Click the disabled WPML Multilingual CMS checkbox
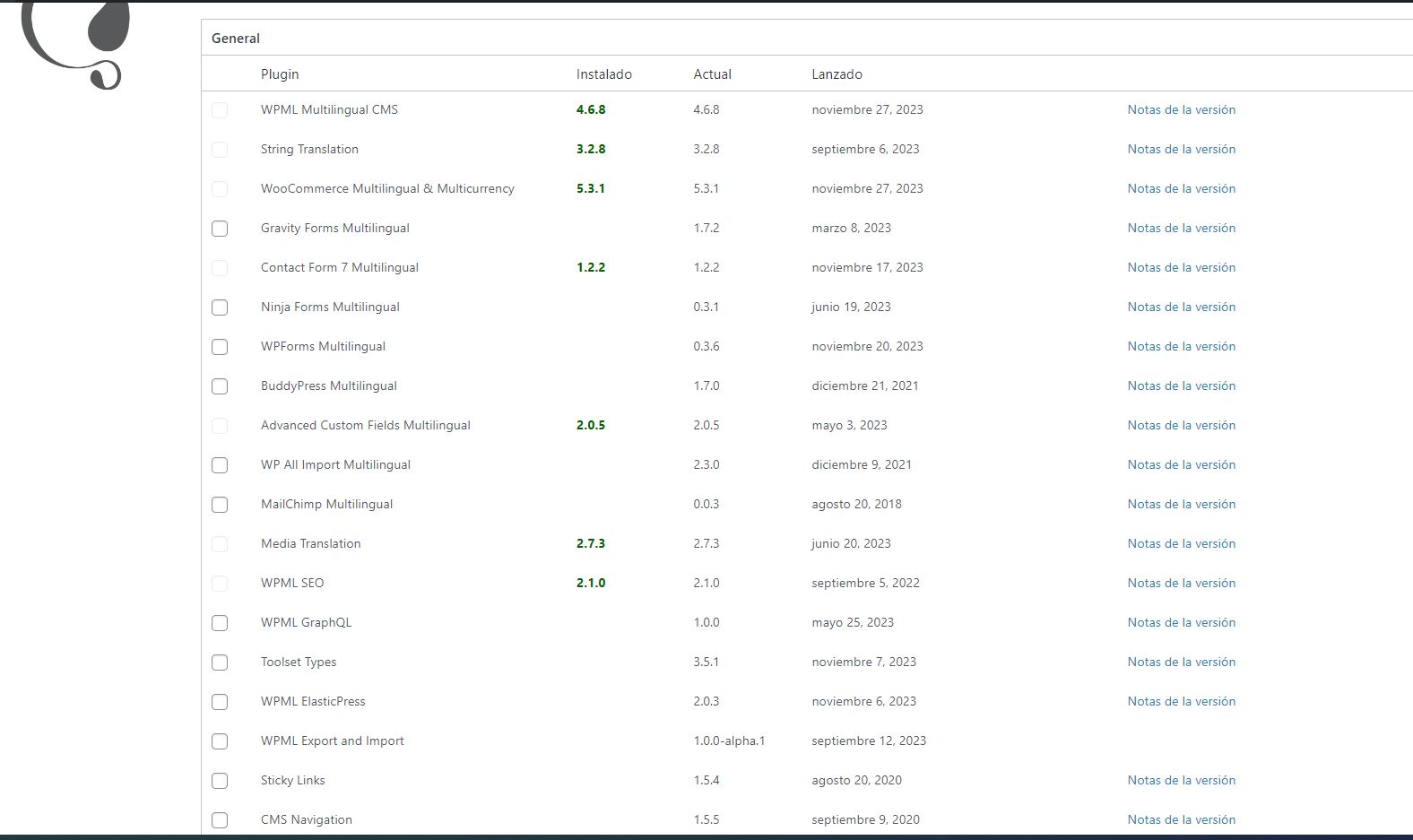Image resolution: width=1413 pixels, height=840 pixels. pos(220,110)
